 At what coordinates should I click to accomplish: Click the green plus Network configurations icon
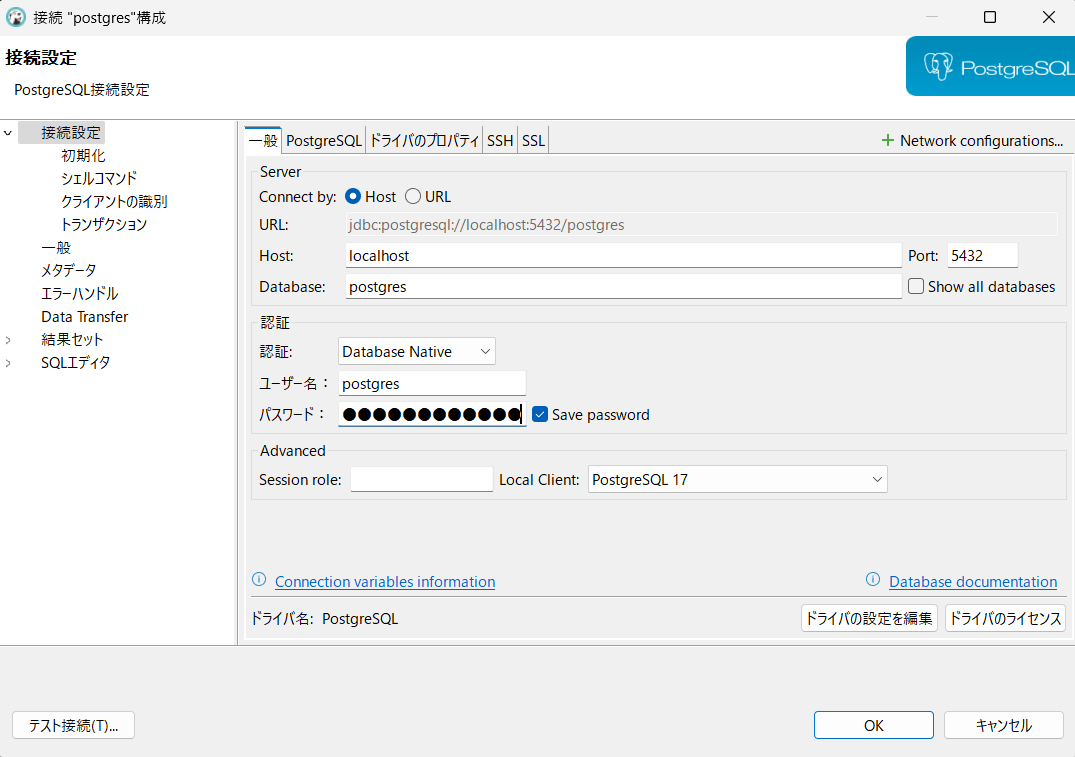coord(887,141)
